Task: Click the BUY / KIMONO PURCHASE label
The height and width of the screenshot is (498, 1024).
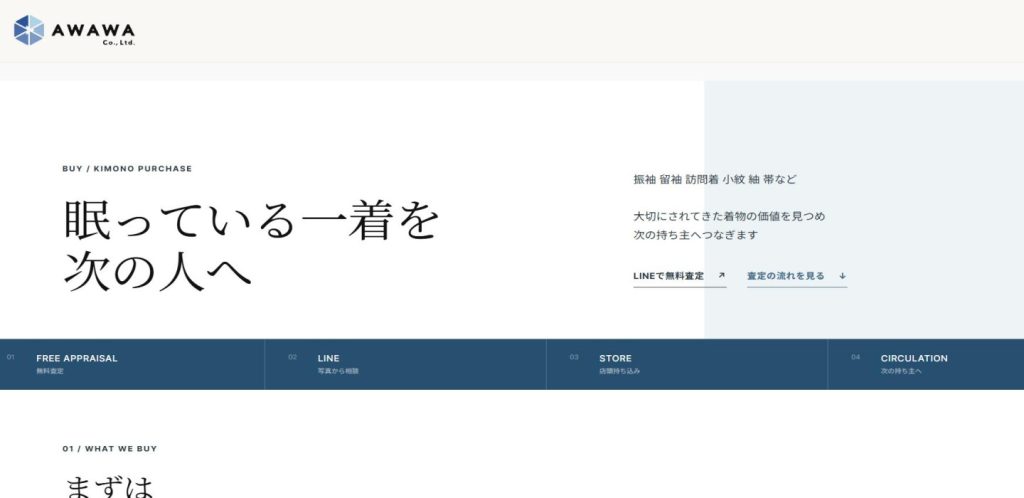Action: [127, 168]
